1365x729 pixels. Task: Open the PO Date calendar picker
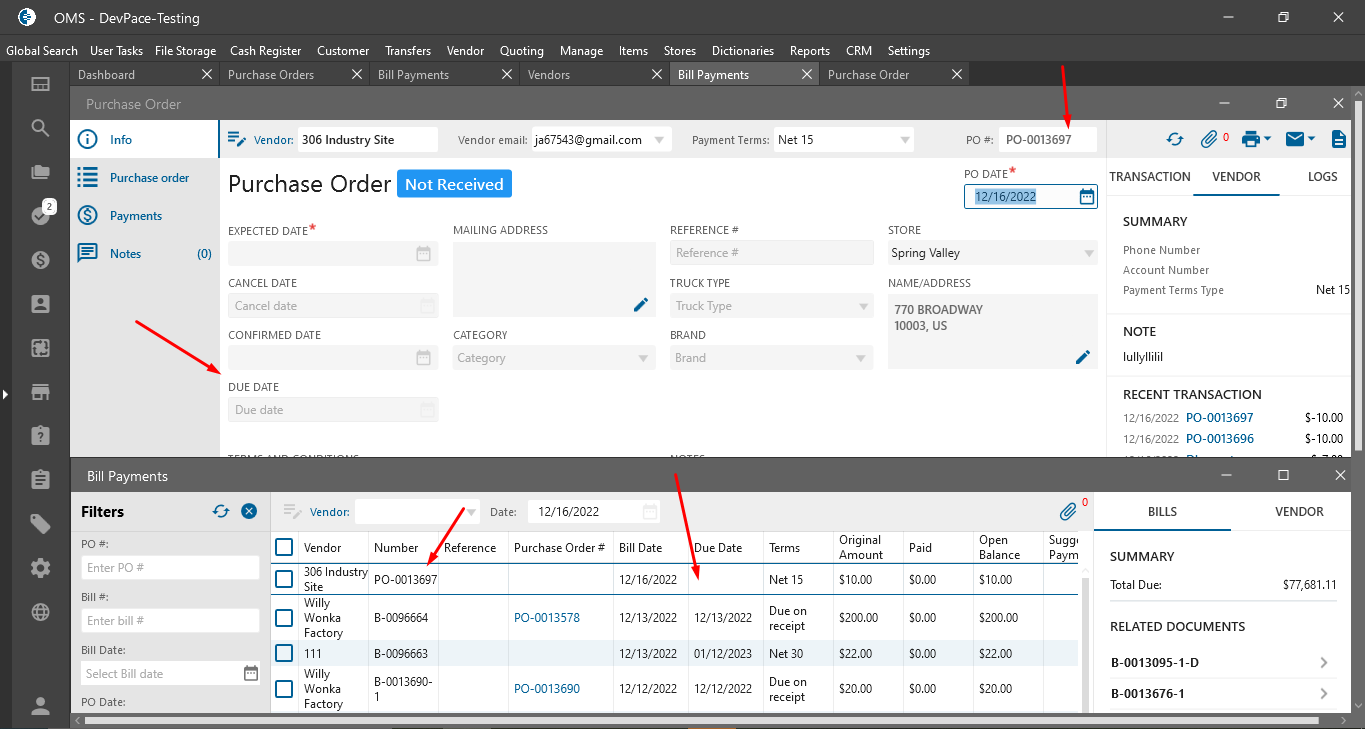(x=1087, y=197)
